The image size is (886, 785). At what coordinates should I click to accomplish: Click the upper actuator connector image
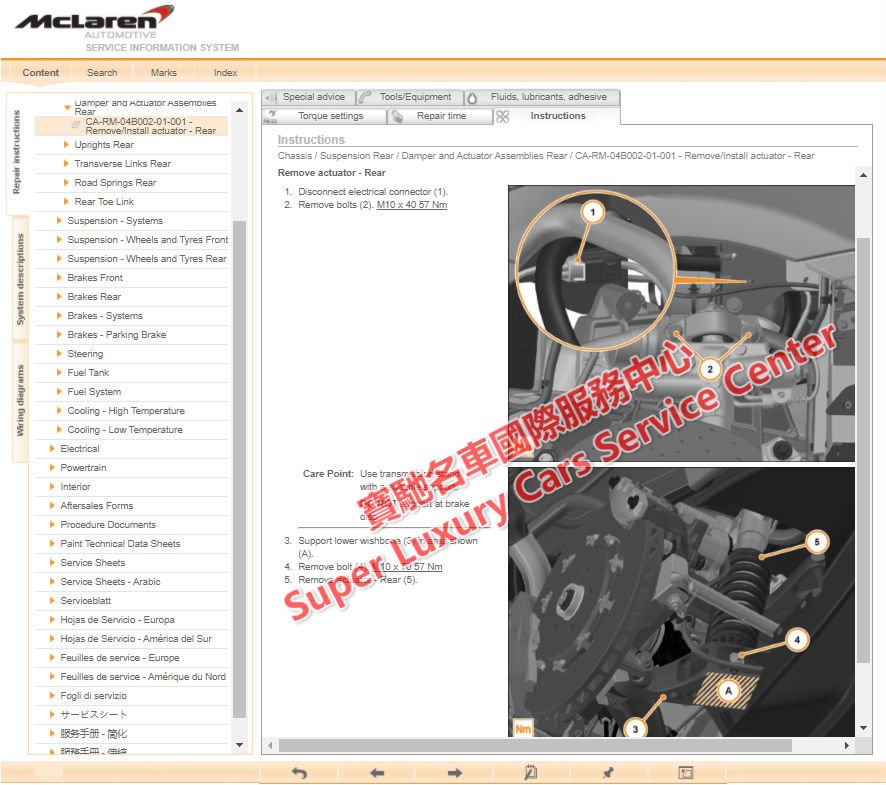pyautogui.click(x=681, y=323)
